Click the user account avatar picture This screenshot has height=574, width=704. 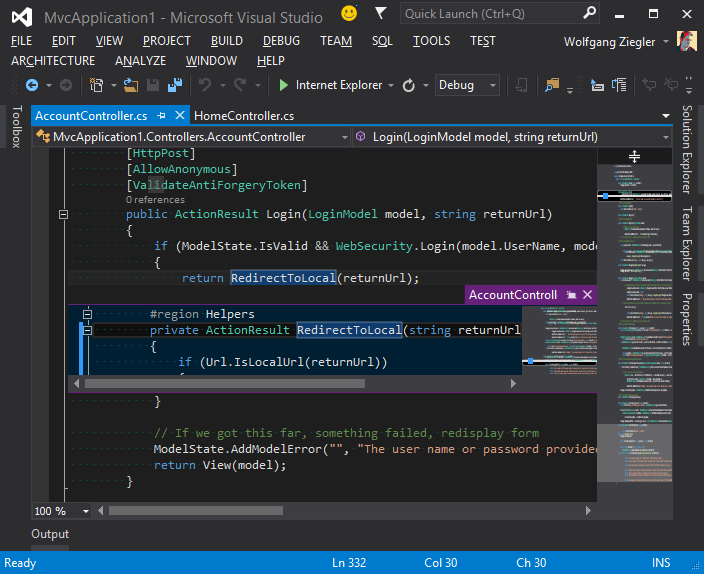[x=686, y=41]
